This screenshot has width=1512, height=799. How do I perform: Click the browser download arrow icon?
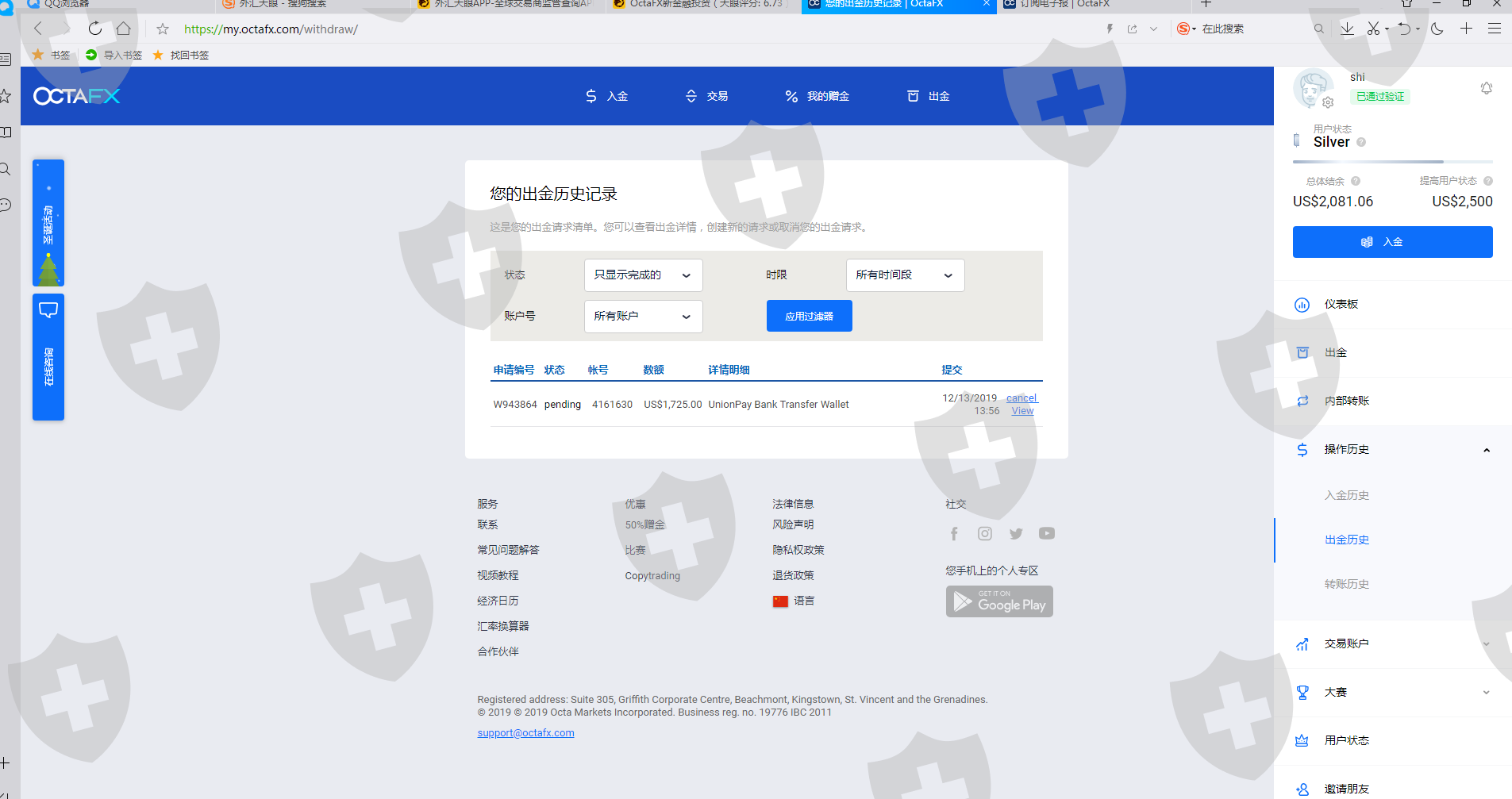(1347, 29)
